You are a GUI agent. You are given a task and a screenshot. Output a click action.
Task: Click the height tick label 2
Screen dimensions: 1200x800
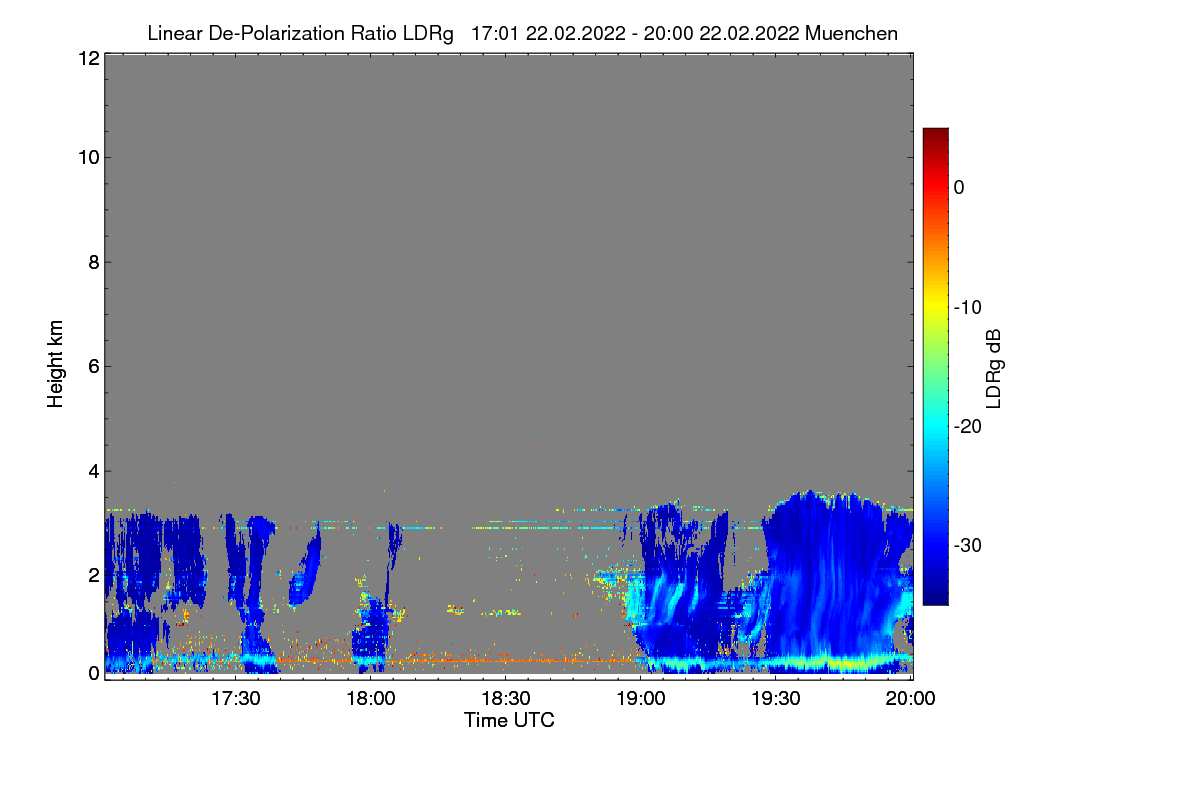[92, 574]
